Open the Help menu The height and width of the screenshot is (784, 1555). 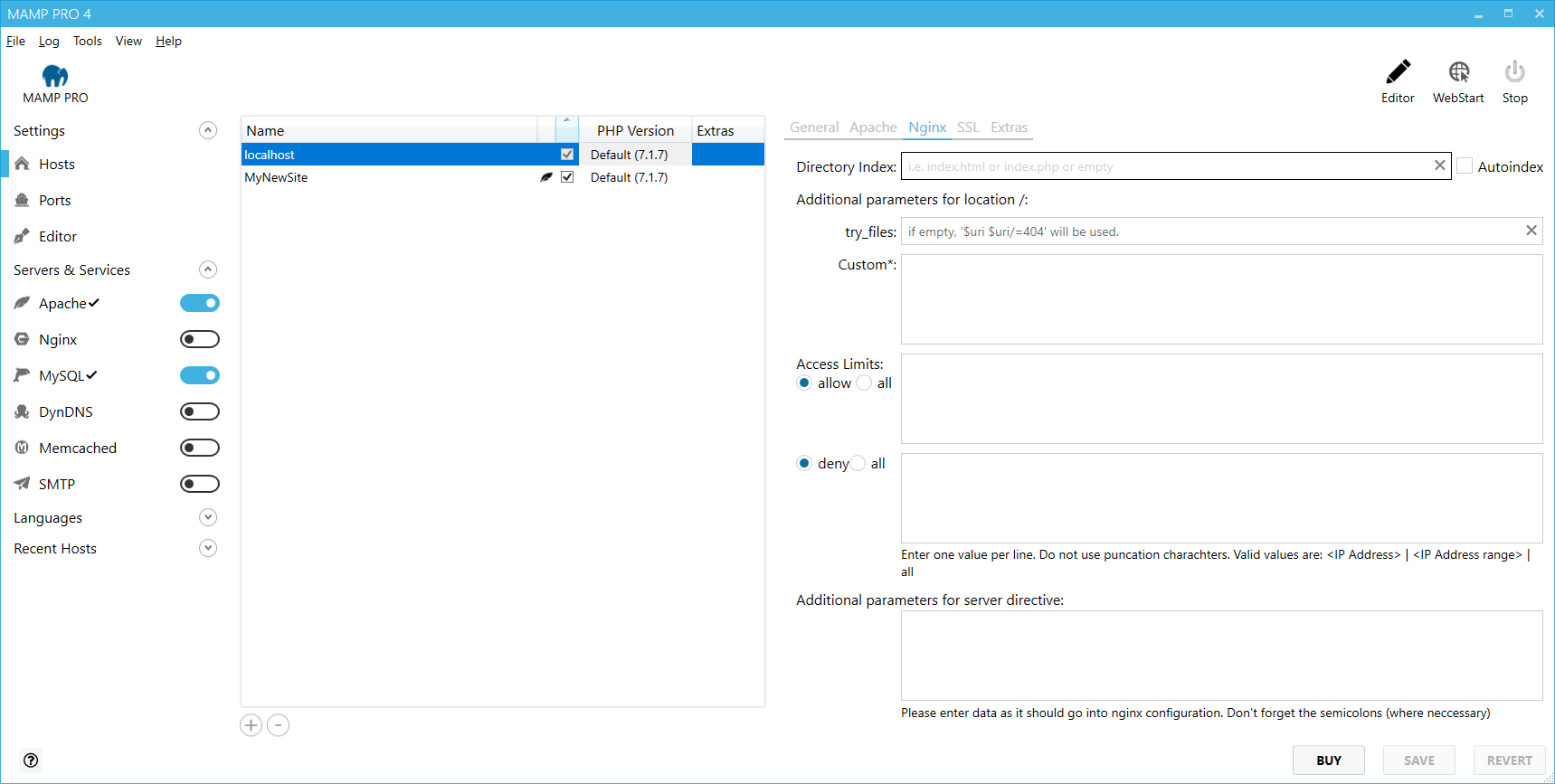168,41
